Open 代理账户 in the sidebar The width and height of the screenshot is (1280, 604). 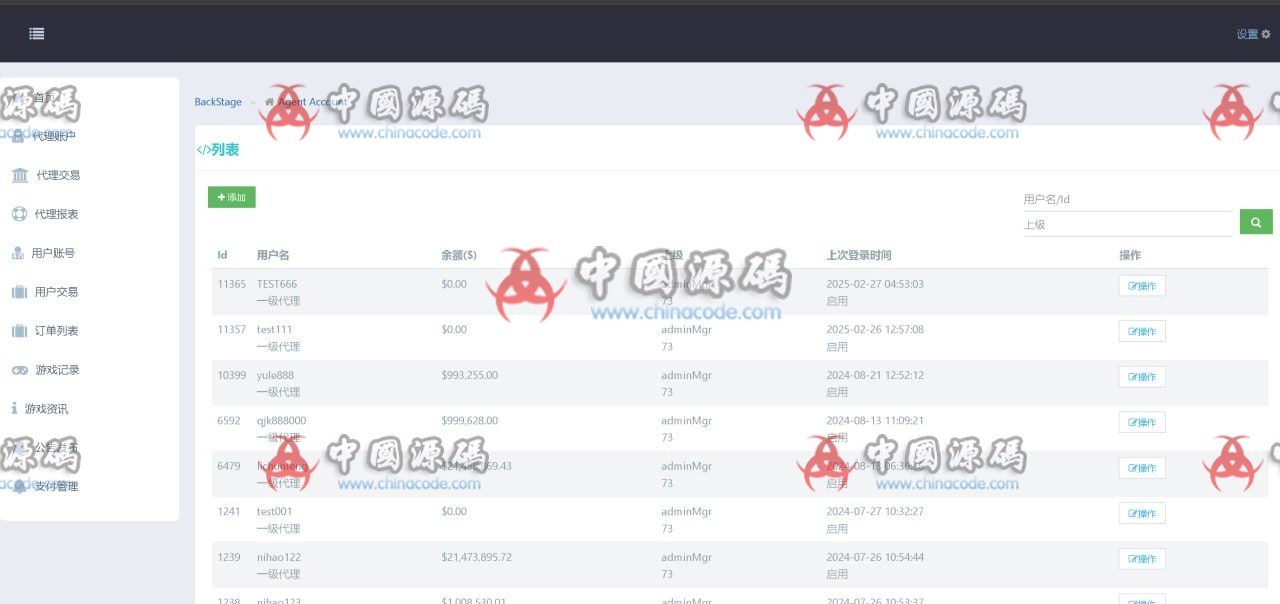tap(54, 136)
